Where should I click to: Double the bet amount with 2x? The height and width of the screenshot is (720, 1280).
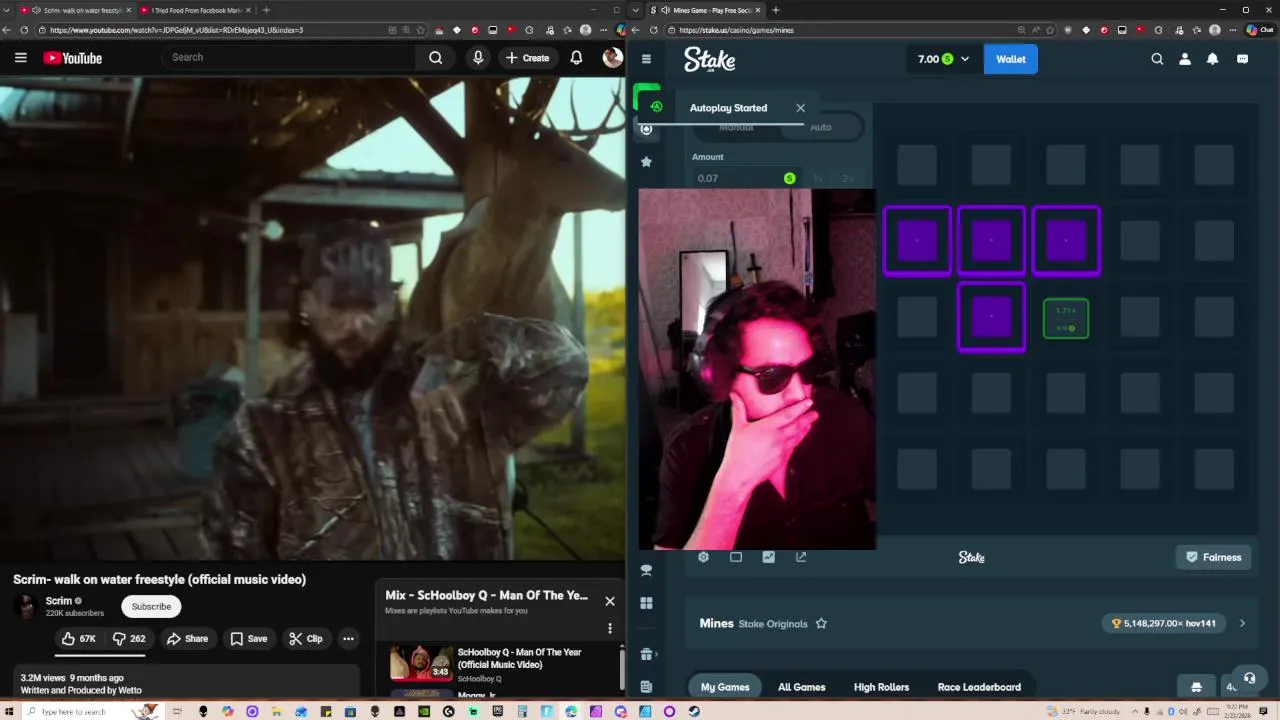coord(847,178)
